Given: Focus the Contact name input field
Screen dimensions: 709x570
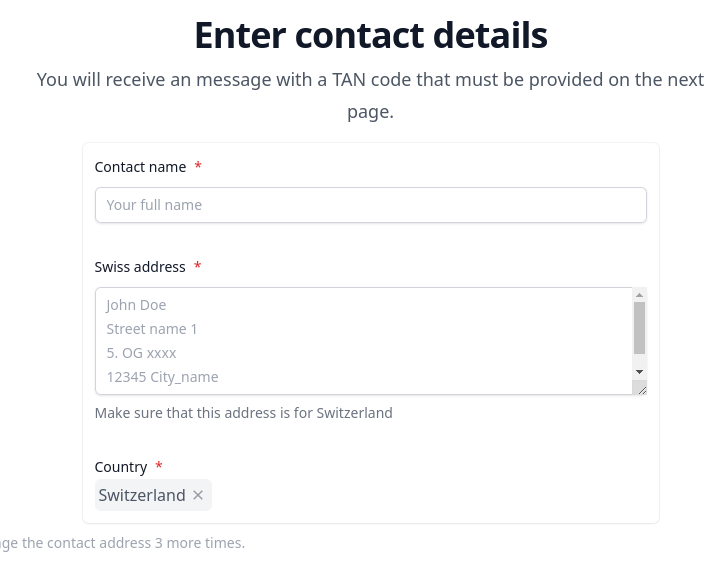Looking at the screenshot, I should tap(370, 205).
